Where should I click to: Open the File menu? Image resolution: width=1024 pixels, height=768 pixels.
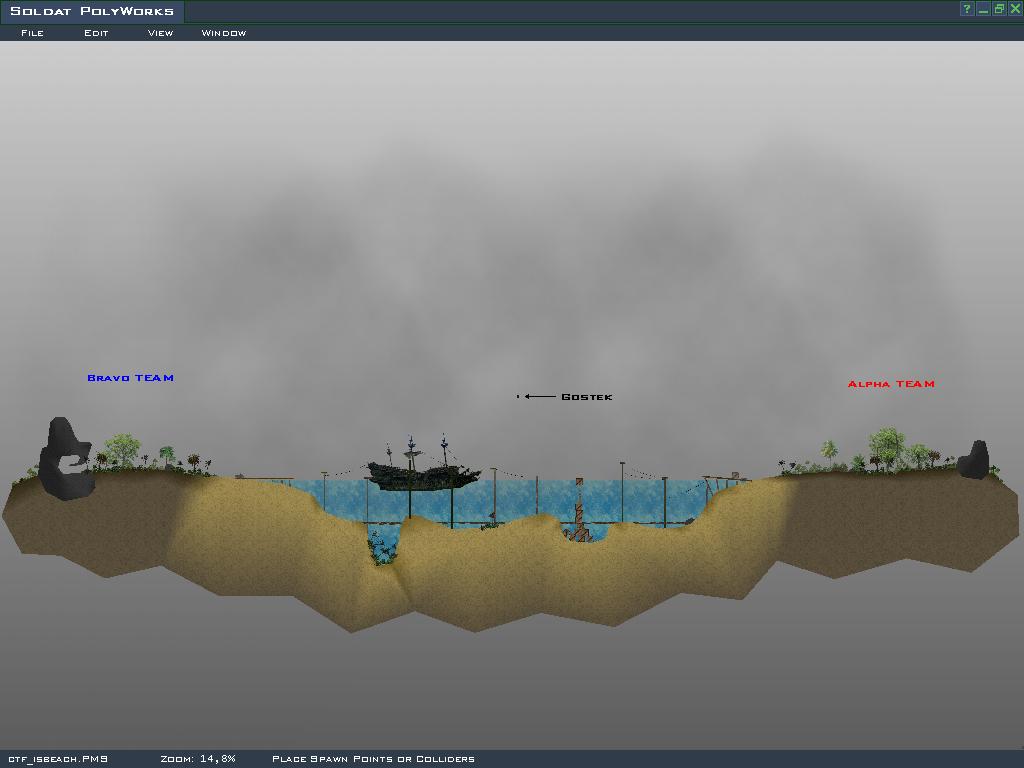click(x=32, y=33)
